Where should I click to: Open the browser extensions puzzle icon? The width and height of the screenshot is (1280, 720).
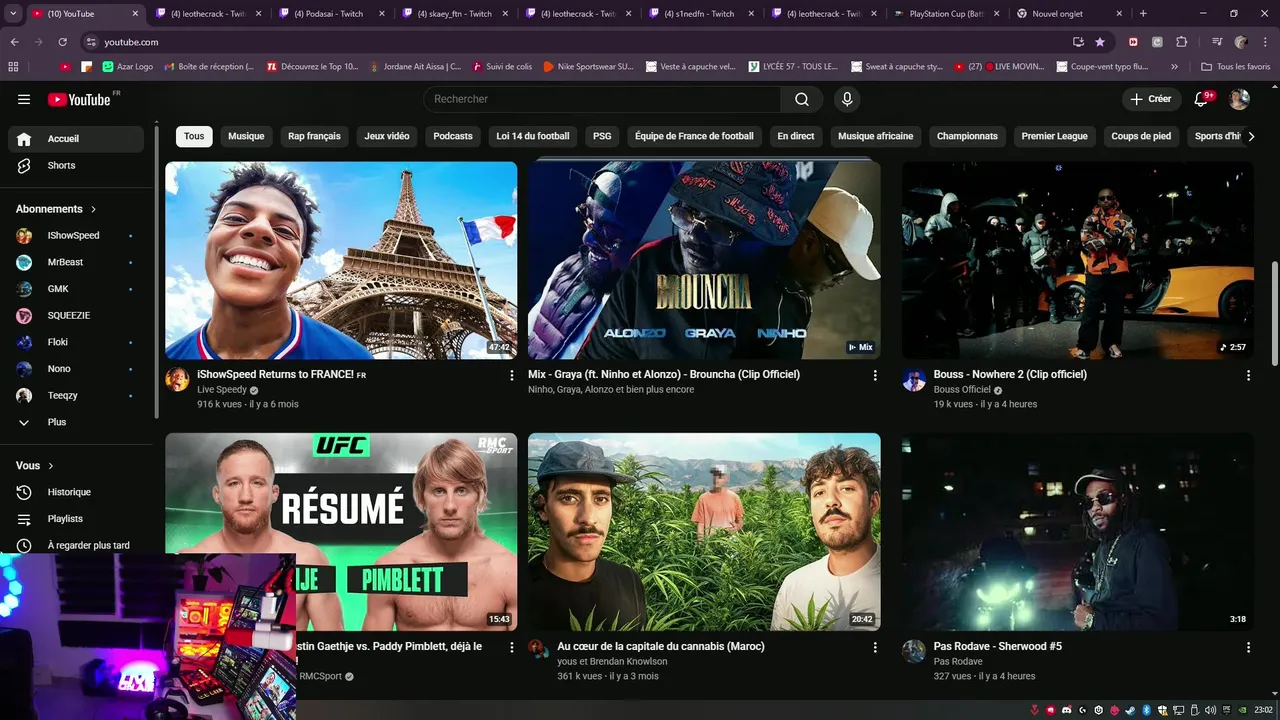pyautogui.click(x=1181, y=42)
